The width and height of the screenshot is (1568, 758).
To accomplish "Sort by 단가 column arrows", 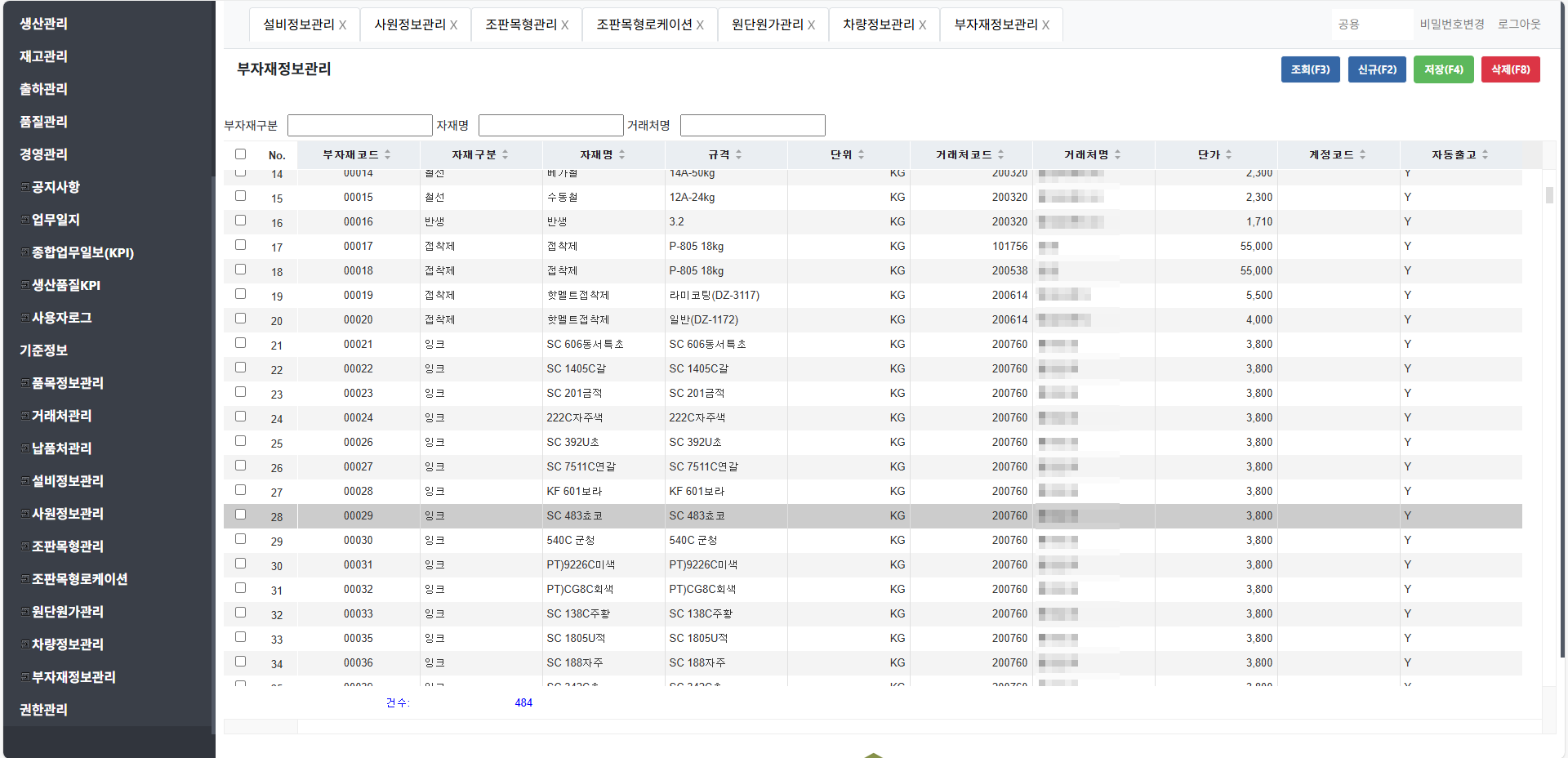I will 1228,154.
